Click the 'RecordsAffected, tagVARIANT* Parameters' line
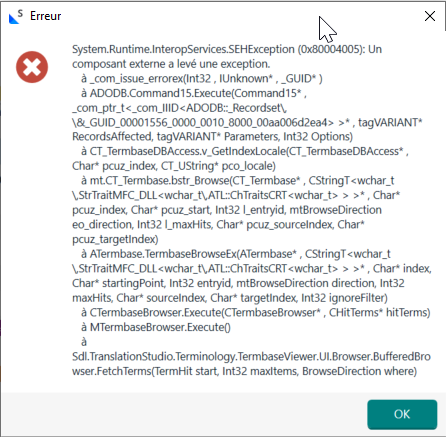Viewport: 446px width, 437px height. [212, 137]
